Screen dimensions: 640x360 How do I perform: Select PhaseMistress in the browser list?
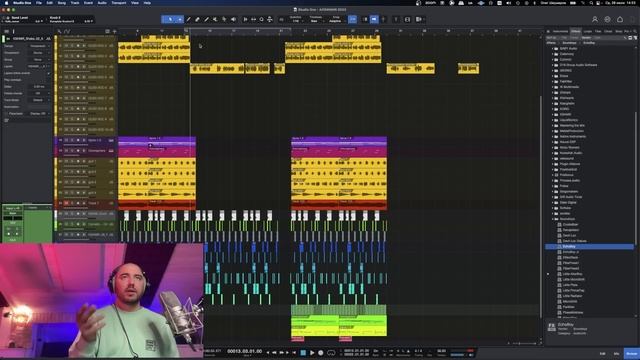[x=573, y=312]
